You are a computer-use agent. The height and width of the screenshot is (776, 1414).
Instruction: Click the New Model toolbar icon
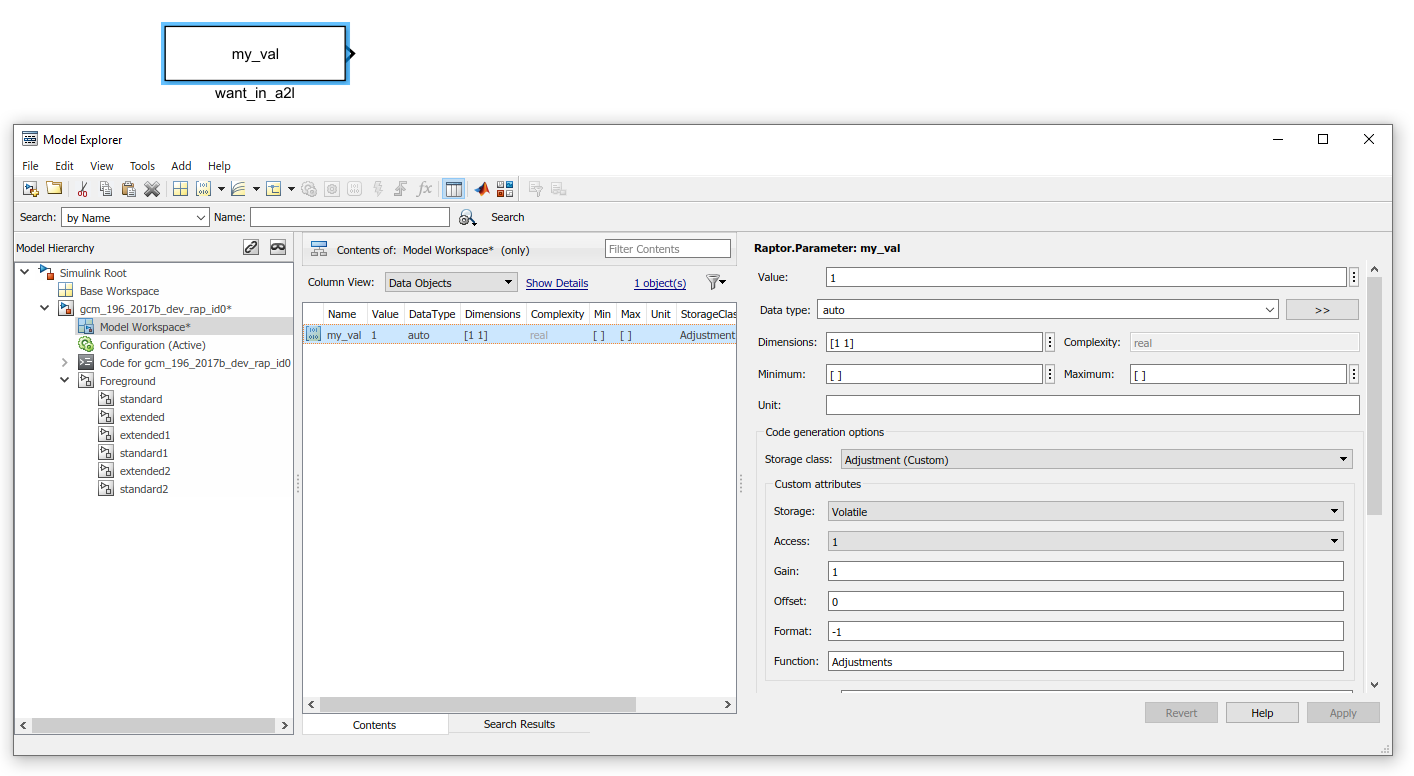[31, 188]
